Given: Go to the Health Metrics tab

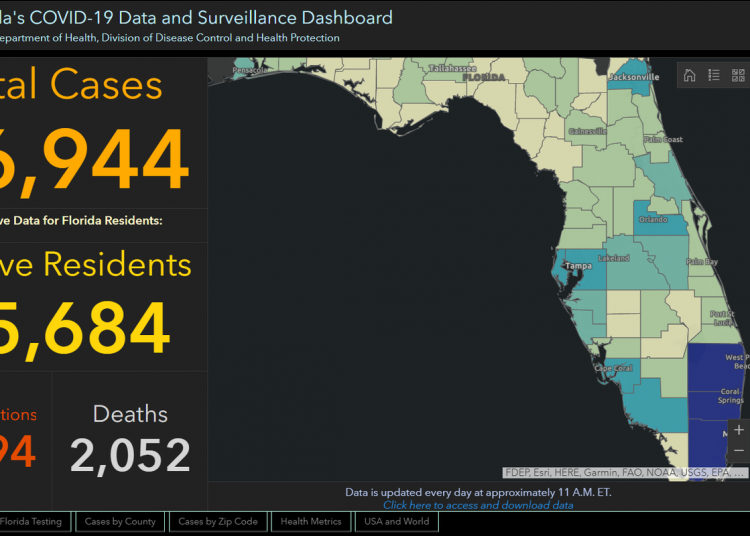Looking at the screenshot, I should (311, 521).
